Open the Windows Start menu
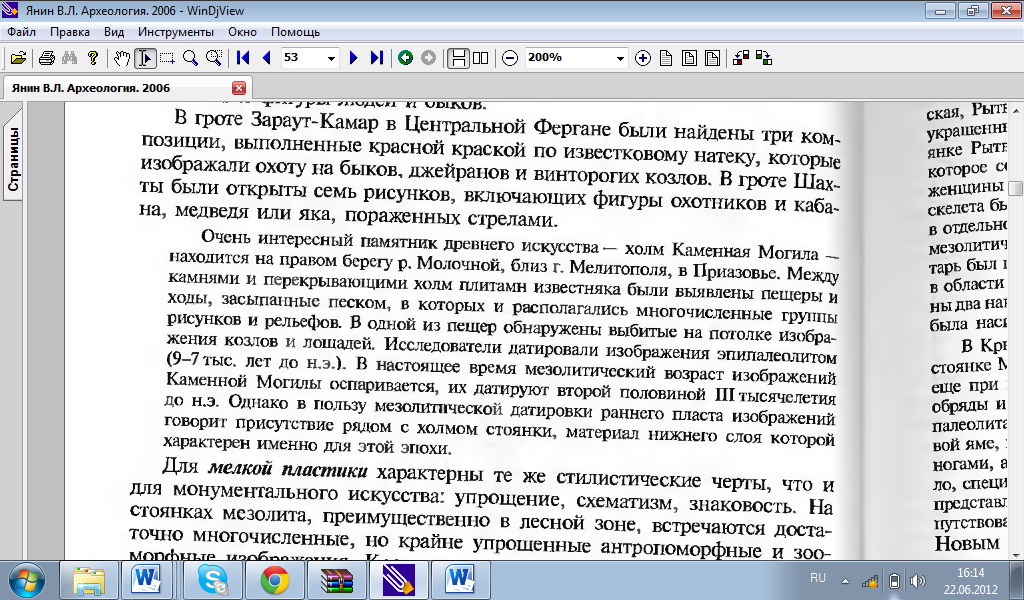The image size is (1024, 600). [27, 580]
